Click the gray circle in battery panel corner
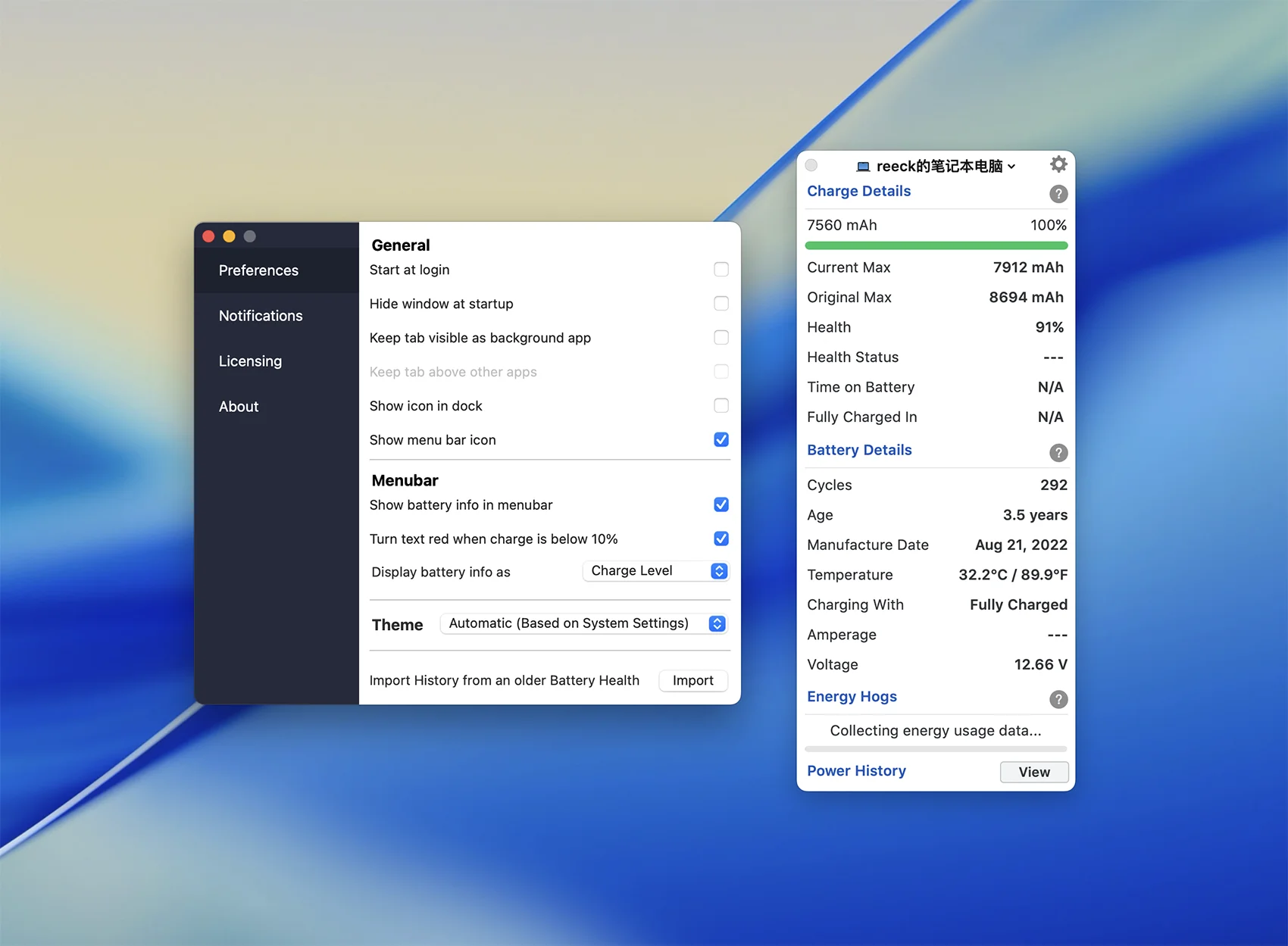The image size is (1288, 946). [811, 165]
